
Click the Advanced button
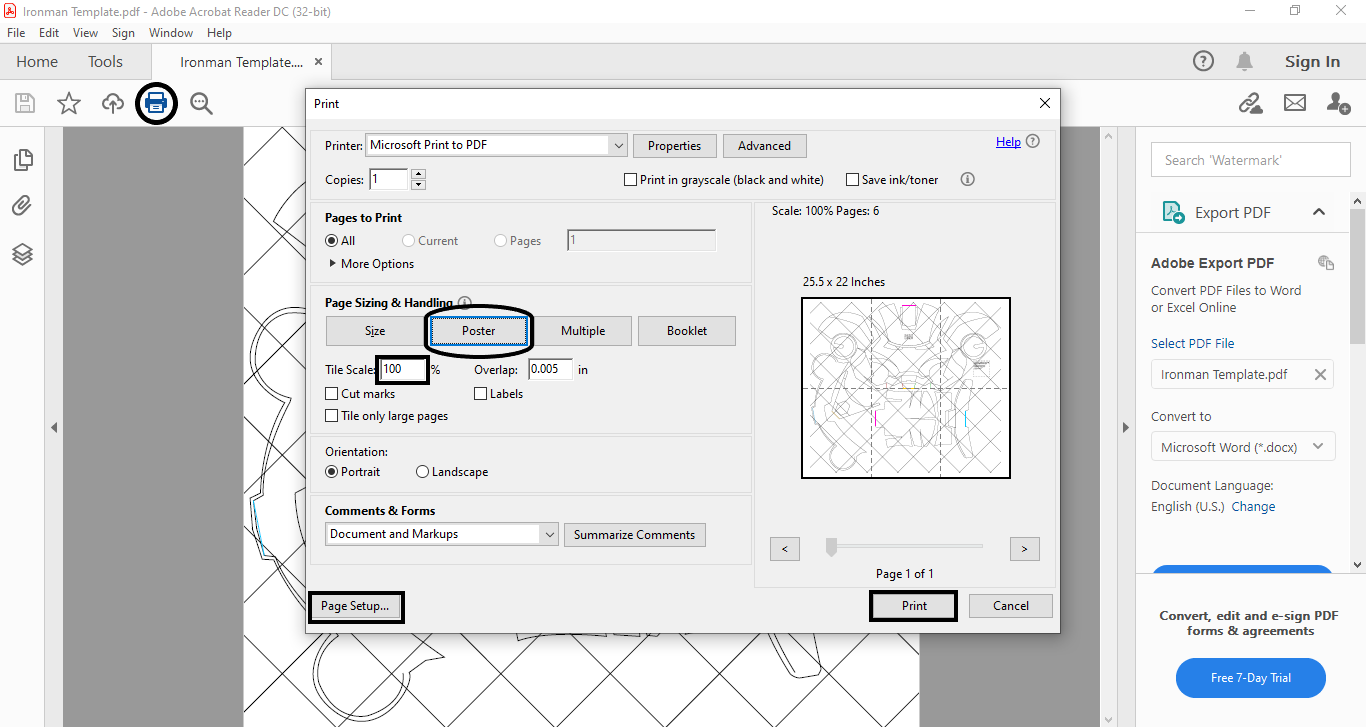(x=764, y=146)
